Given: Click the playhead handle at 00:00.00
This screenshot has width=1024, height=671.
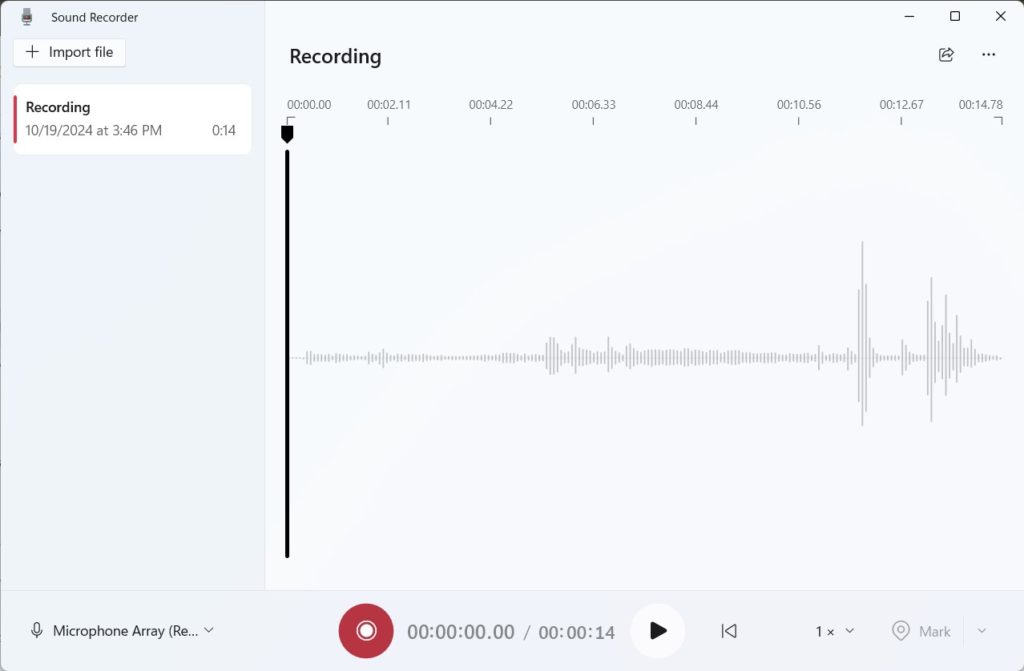Looking at the screenshot, I should (287, 133).
